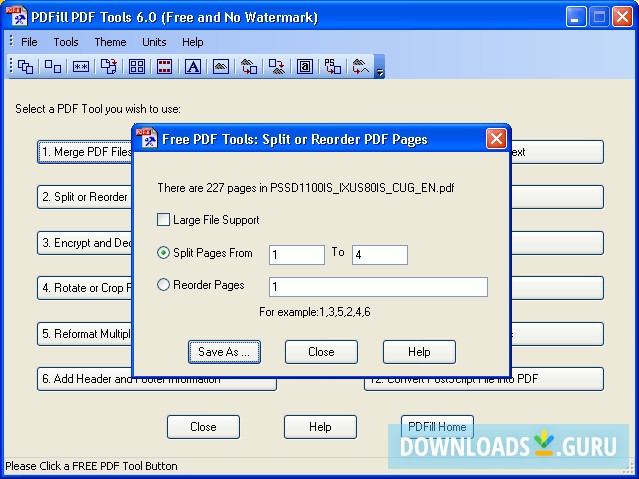Image resolution: width=639 pixels, height=479 pixels.
Task: Click the Reformat Multiple Pages grid icon
Action: click(137, 66)
